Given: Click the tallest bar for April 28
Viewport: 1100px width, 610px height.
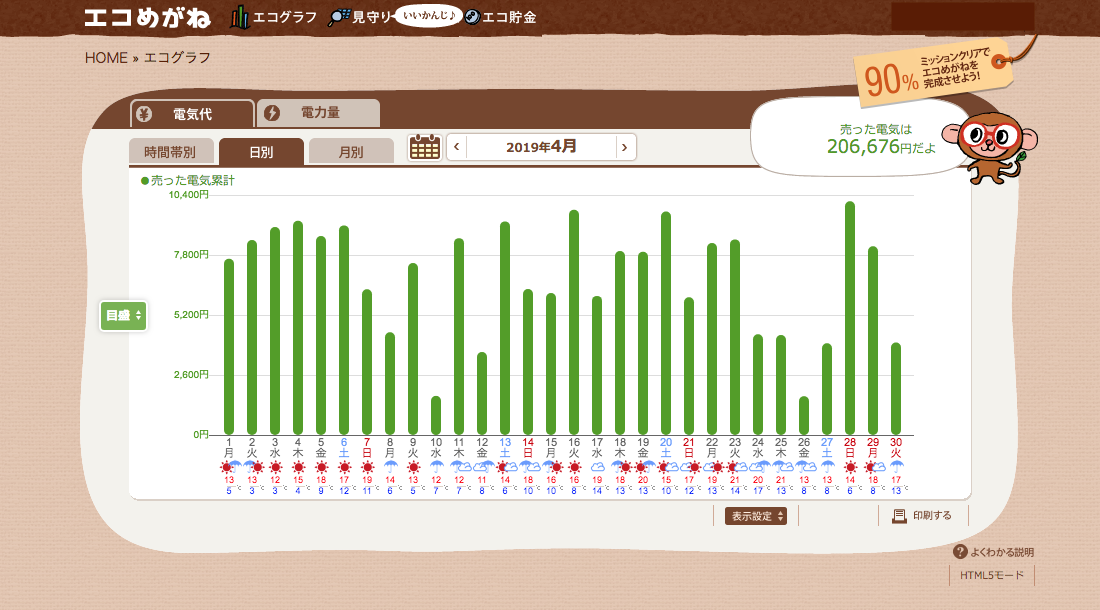Looking at the screenshot, I should [x=850, y=318].
